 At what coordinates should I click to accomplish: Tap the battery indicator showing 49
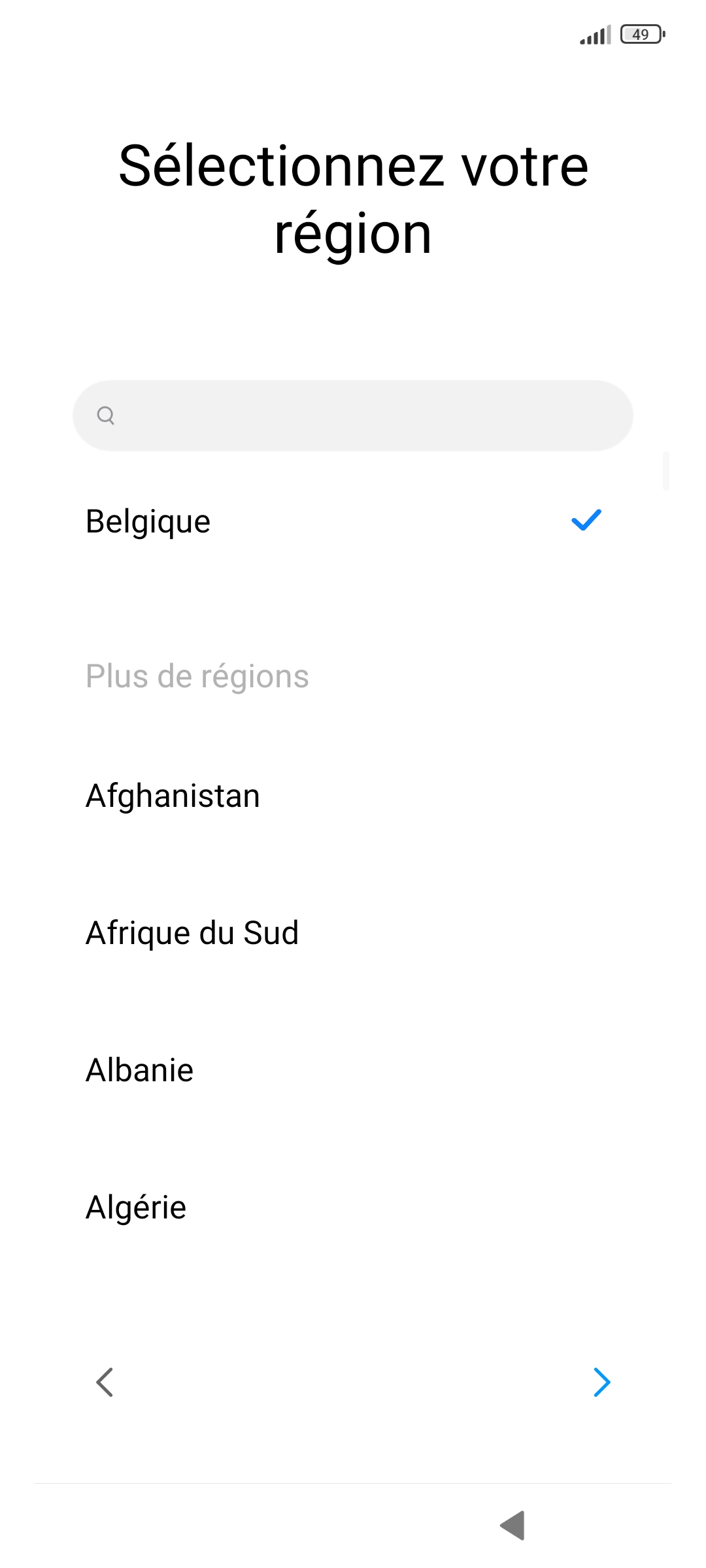pyautogui.click(x=642, y=34)
